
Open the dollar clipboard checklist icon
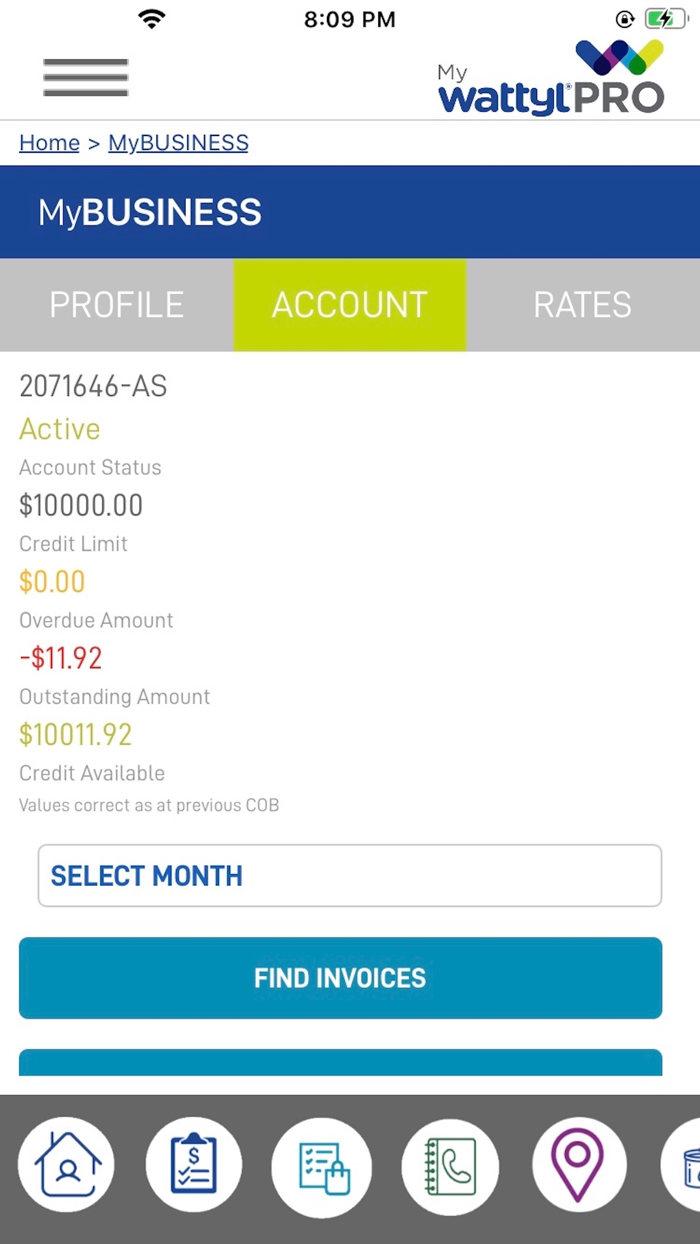(194, 1165)
